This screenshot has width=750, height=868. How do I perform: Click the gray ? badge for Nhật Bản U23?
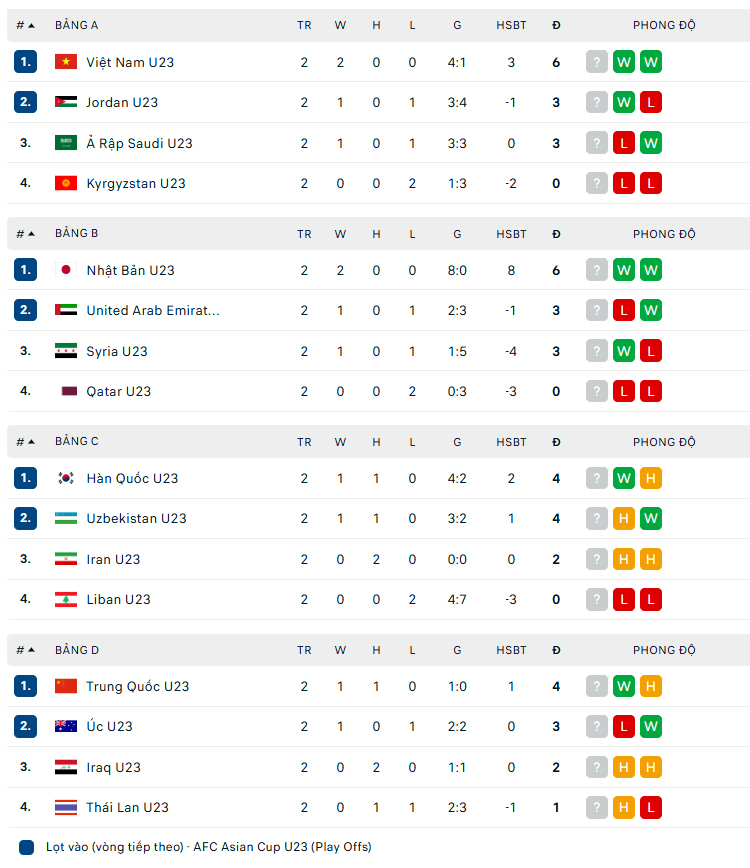pos(597,270)
